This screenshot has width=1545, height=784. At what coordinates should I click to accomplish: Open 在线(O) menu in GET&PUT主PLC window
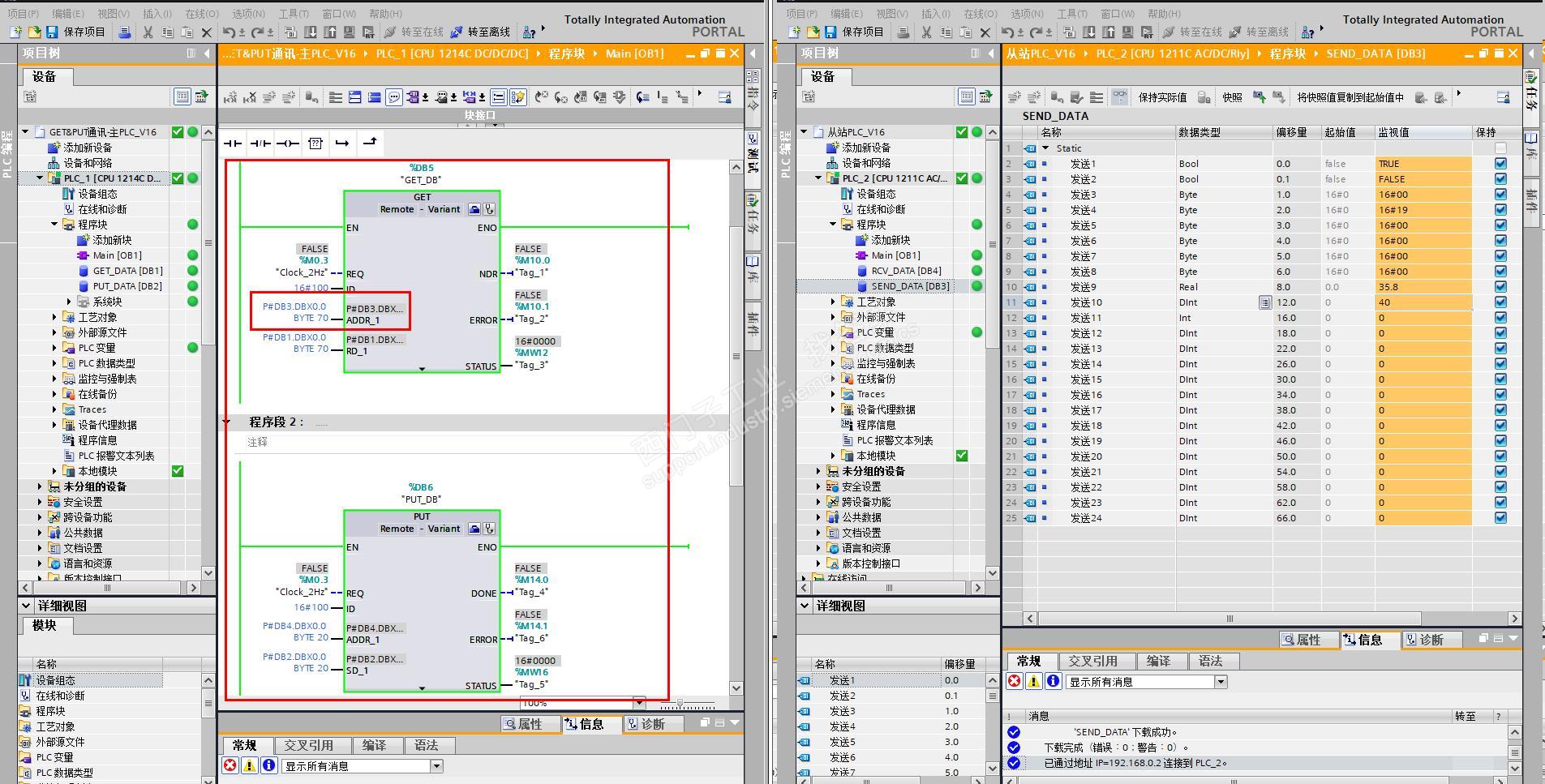[x=202, y=13]
